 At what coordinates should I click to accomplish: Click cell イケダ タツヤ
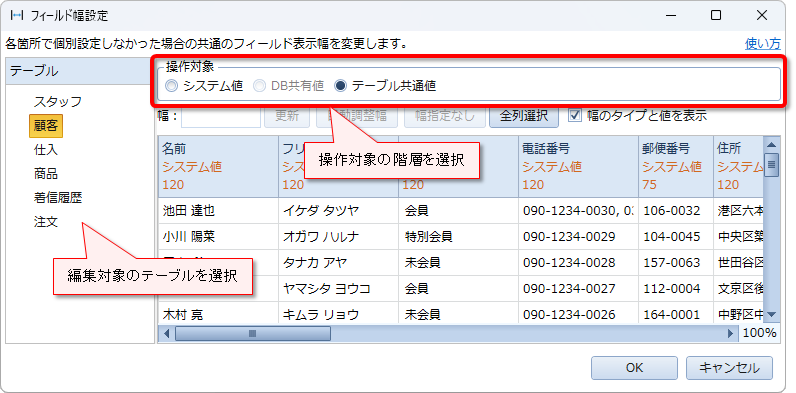point(339,211)
